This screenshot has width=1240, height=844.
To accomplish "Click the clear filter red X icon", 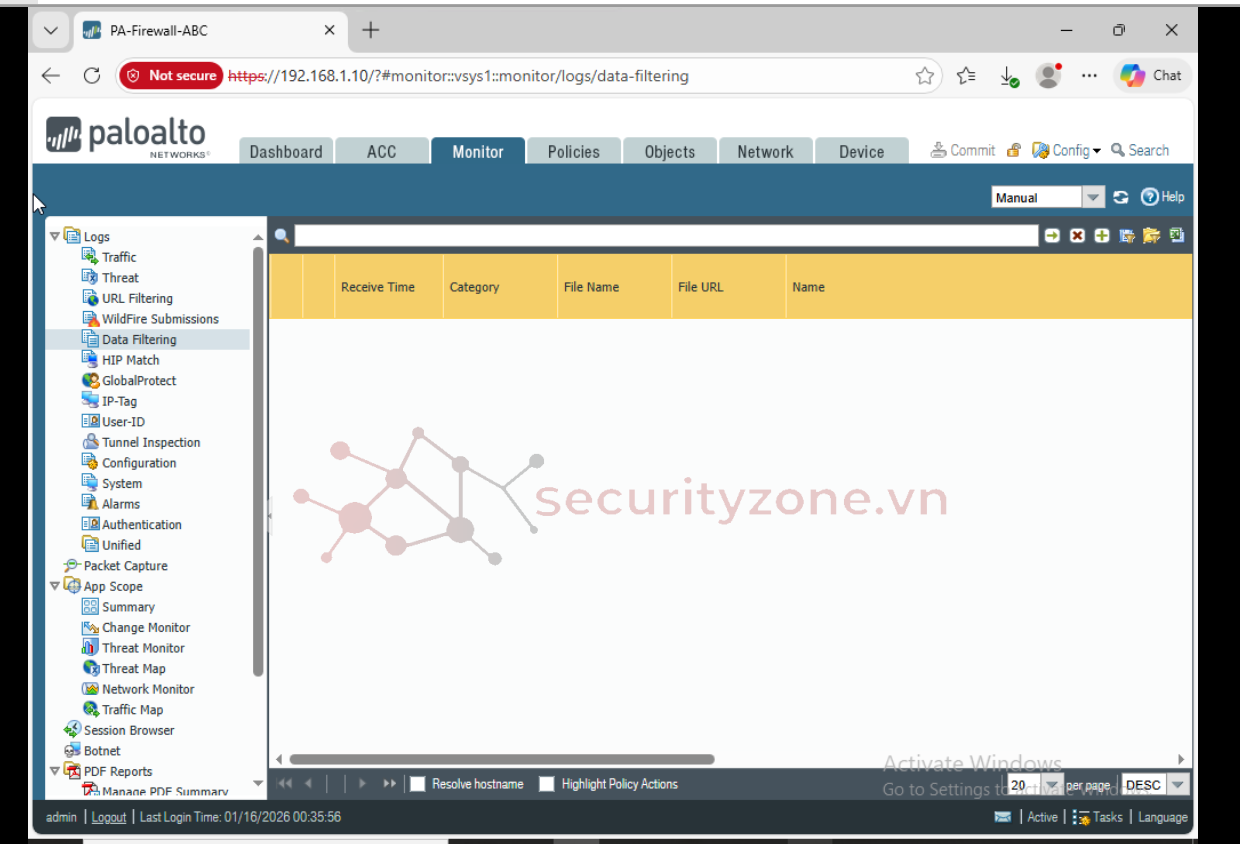I will pyautogui.click(x=1077, y=236).
